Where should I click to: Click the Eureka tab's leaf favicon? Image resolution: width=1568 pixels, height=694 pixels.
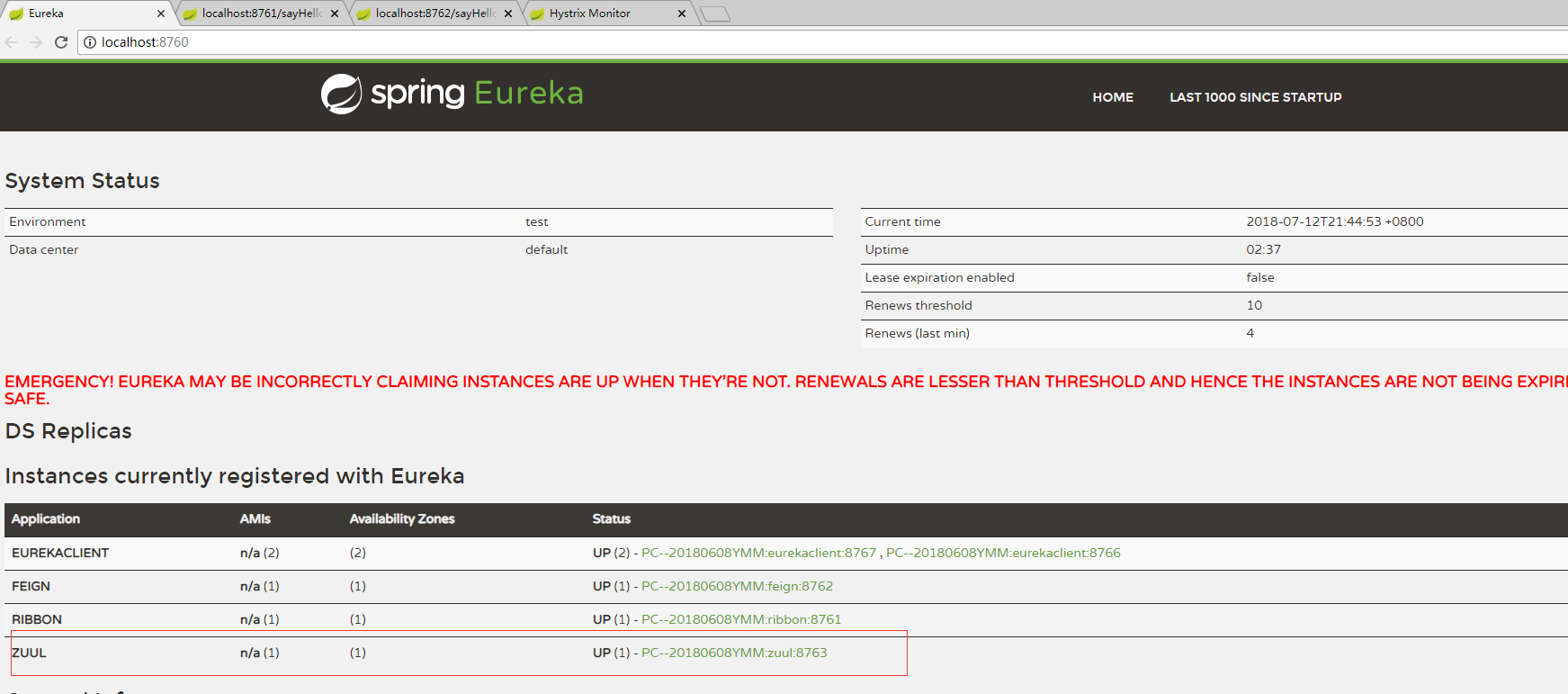coord(15,14)
